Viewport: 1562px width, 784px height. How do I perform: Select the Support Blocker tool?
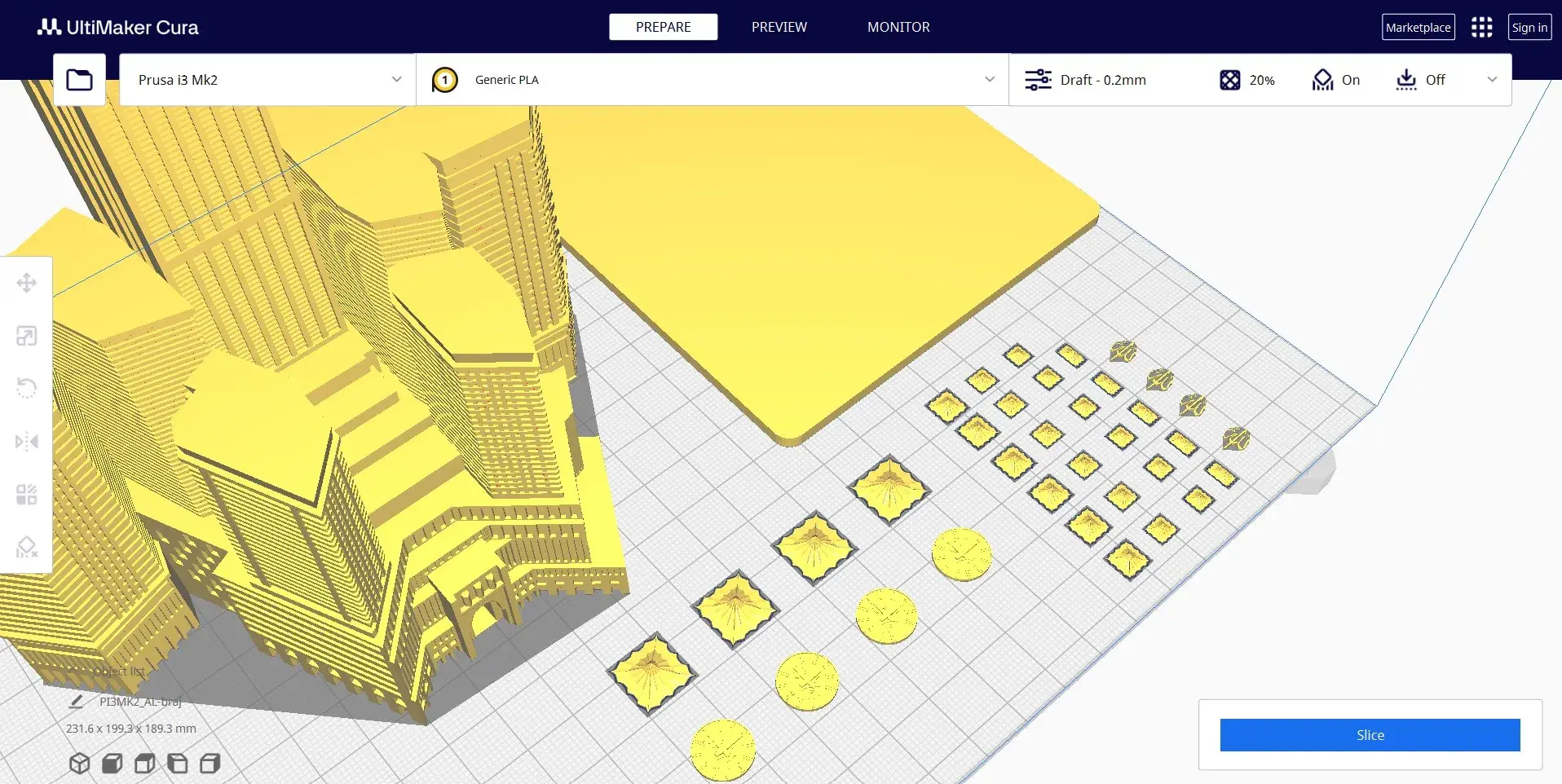coord(26,547)
